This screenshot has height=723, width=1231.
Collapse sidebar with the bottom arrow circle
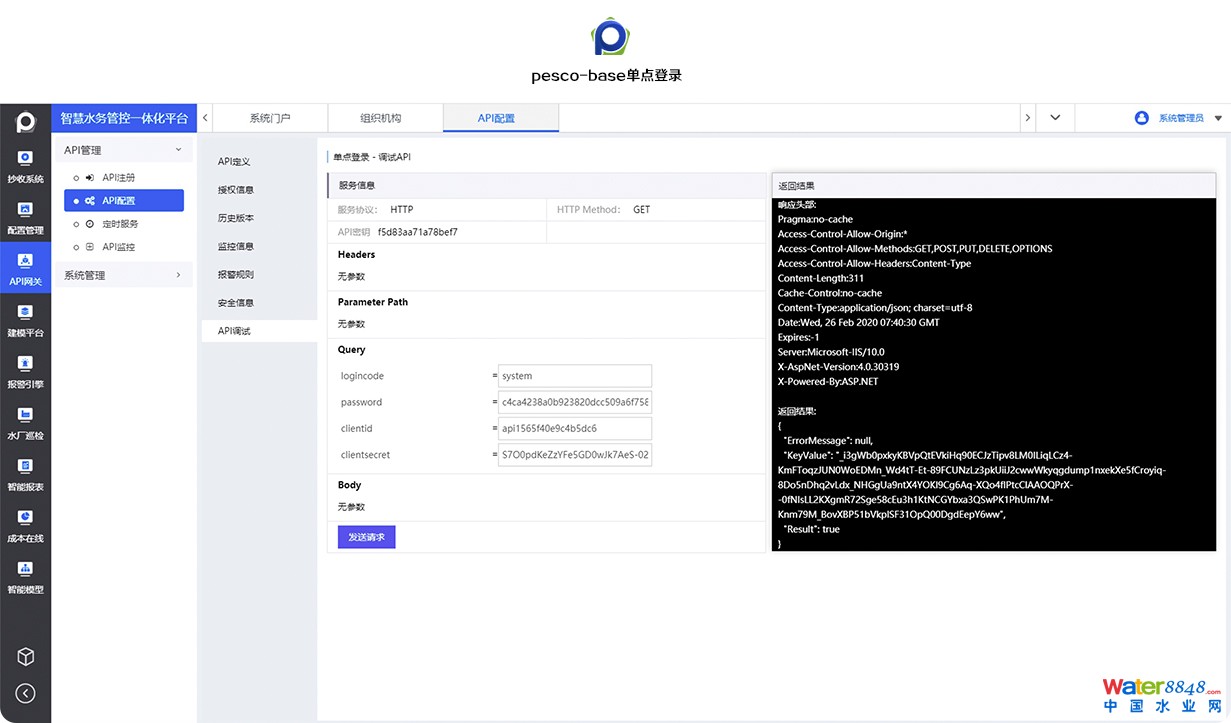point(26,693)
